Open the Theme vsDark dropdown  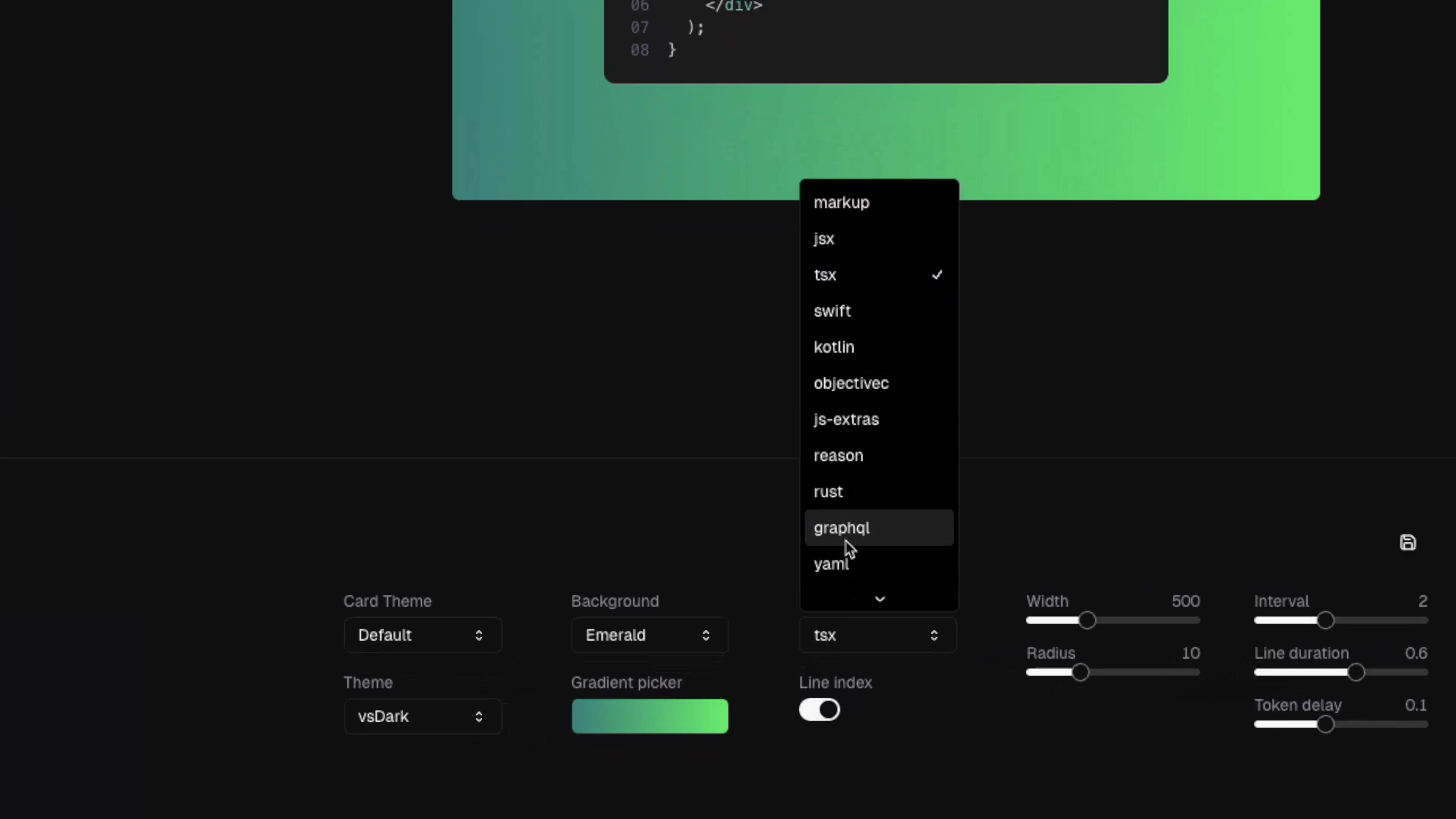(422, 716)
